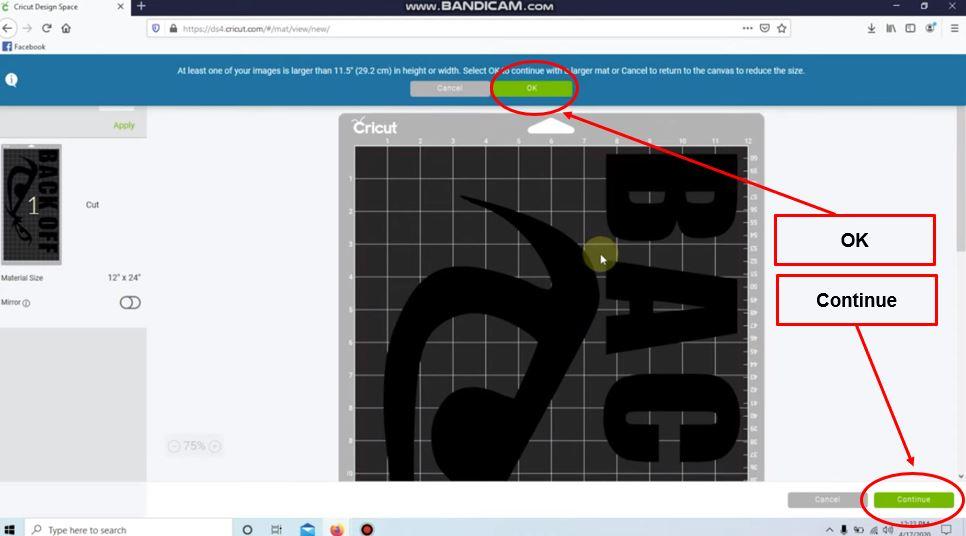Open a new browser tab
Image resolution: width=966 pixels, height=536 pixels.
point(141,6)
